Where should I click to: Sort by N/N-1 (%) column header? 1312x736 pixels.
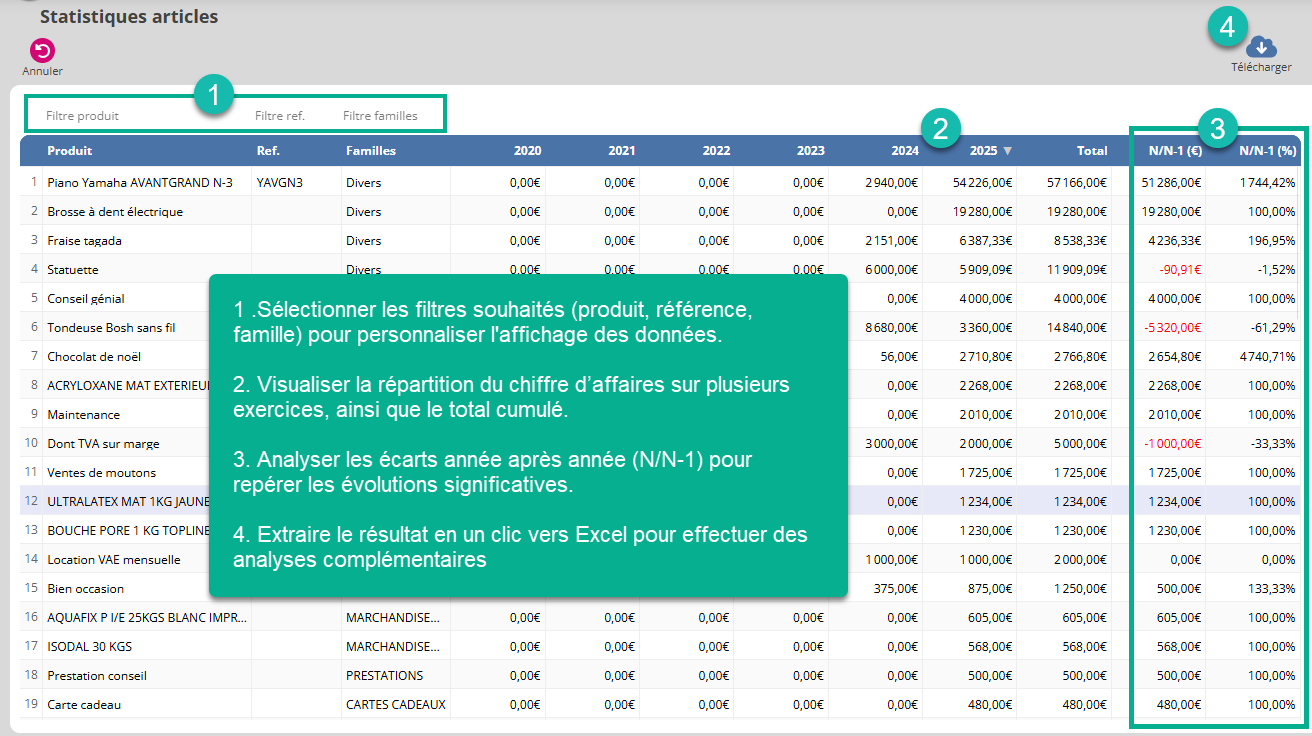[x=1267, y=151]
